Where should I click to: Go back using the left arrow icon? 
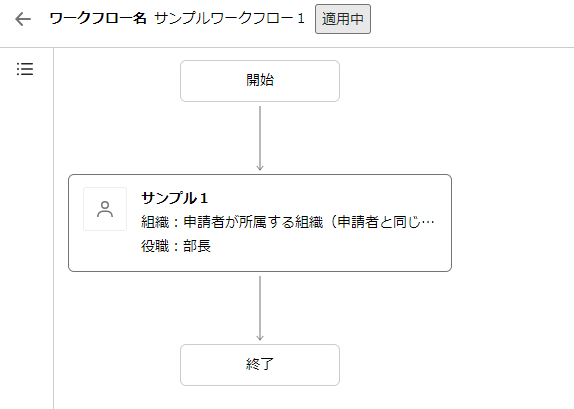pyautogui.click(x=23, y=19)
